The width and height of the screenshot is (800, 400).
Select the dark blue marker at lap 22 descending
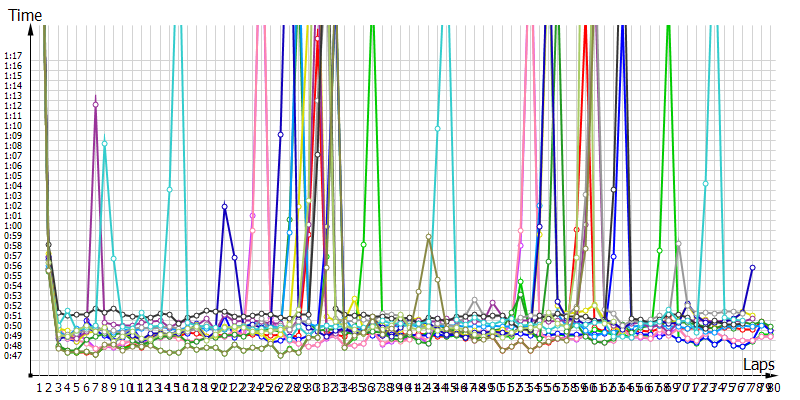235,257
